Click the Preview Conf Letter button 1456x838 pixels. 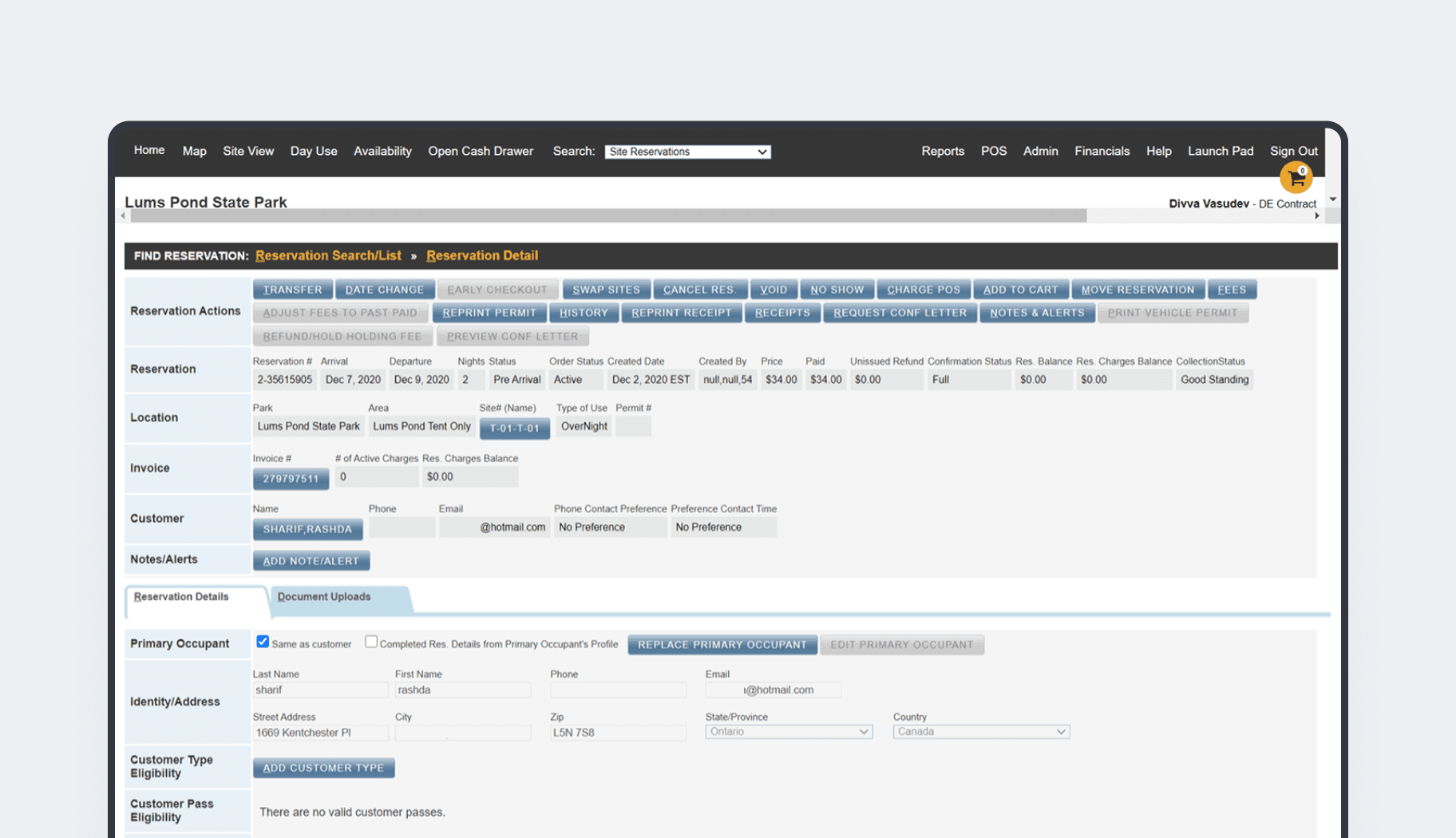[x=512, y=336]
